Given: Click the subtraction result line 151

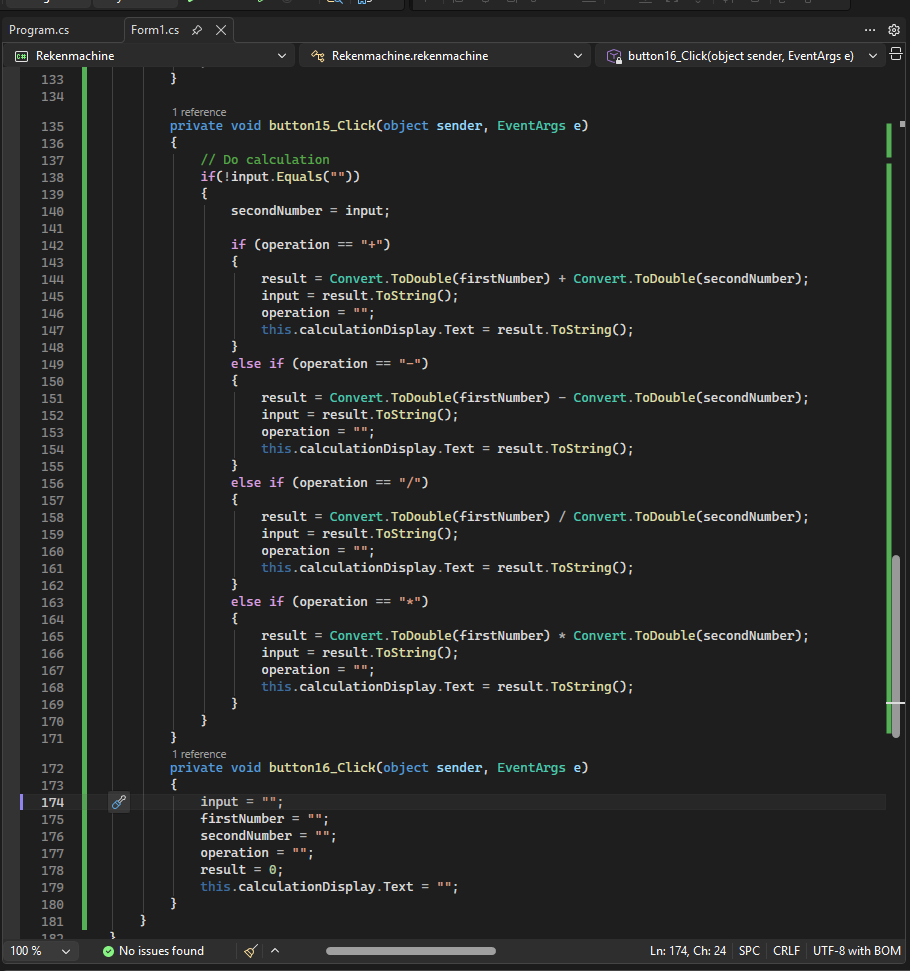Looking at the screenshot, I should (x=535, y=398).
